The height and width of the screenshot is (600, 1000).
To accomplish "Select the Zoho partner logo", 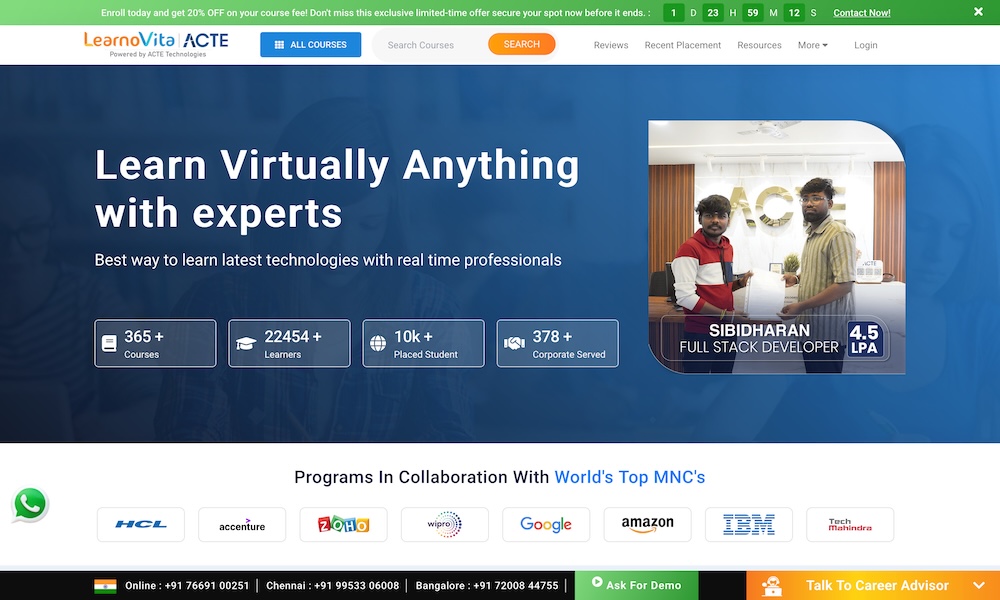I will [x=344, y=524].
